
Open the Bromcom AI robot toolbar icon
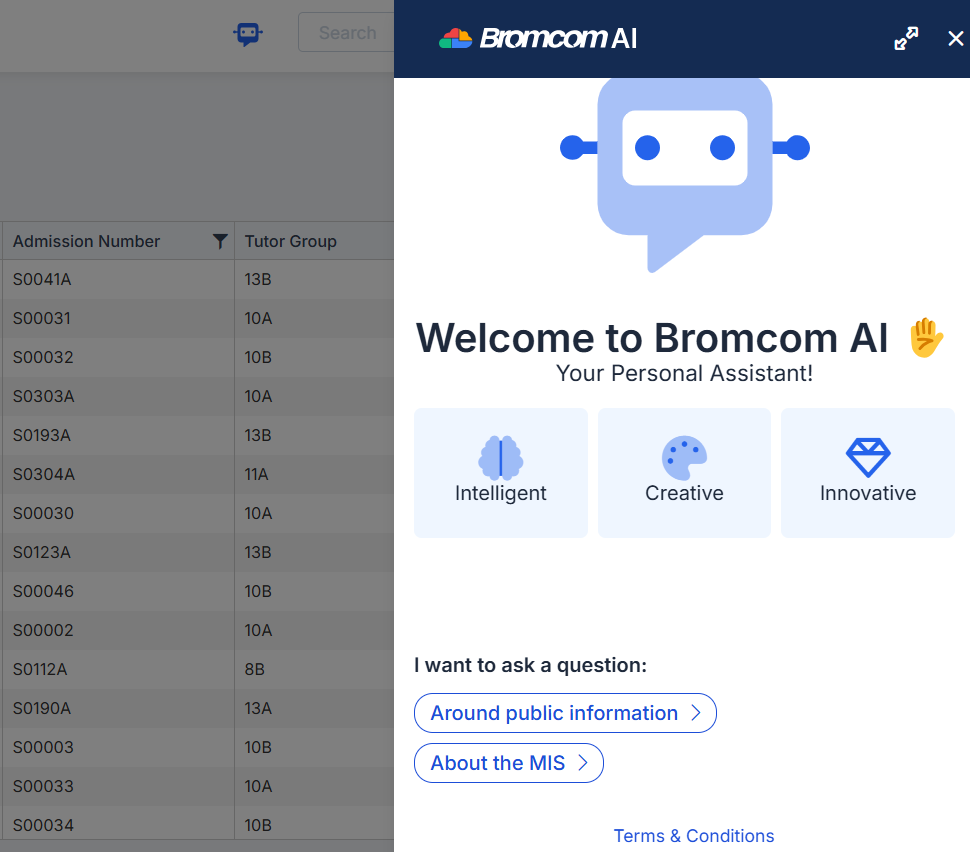247,32
